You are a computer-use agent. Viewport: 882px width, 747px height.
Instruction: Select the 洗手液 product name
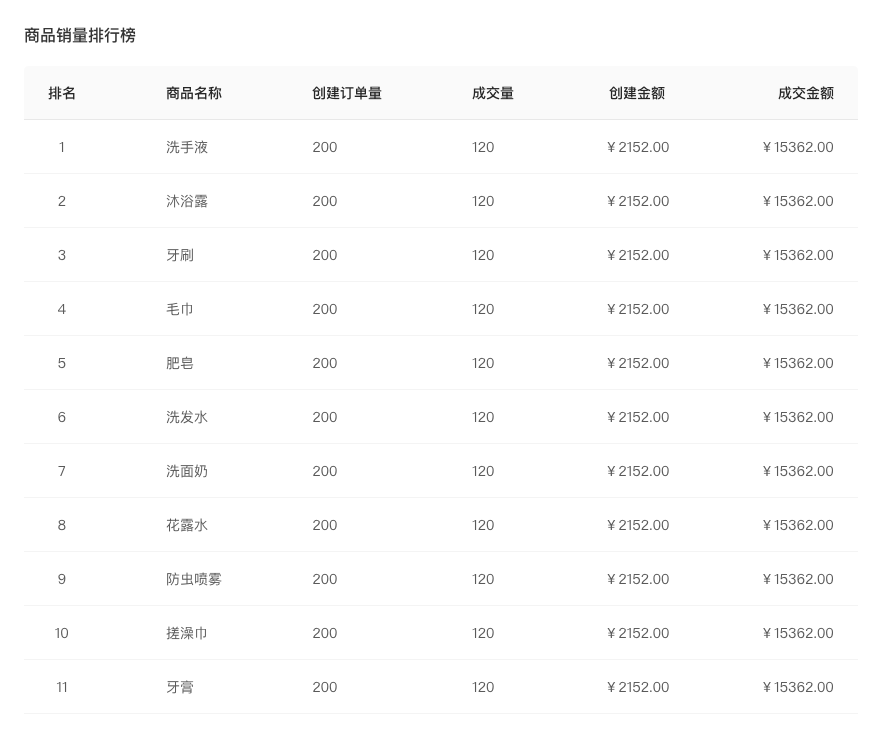tap(187, 147)
